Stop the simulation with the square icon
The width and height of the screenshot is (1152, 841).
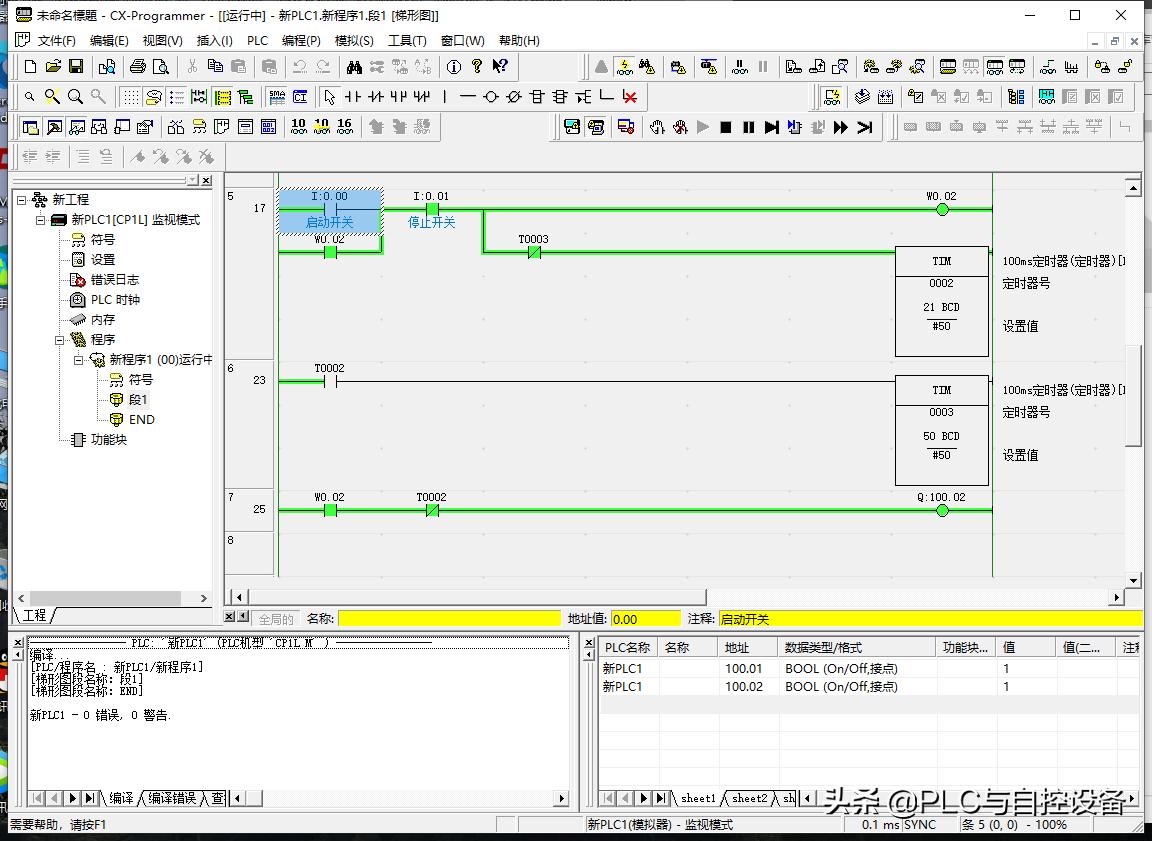point(726,127)
